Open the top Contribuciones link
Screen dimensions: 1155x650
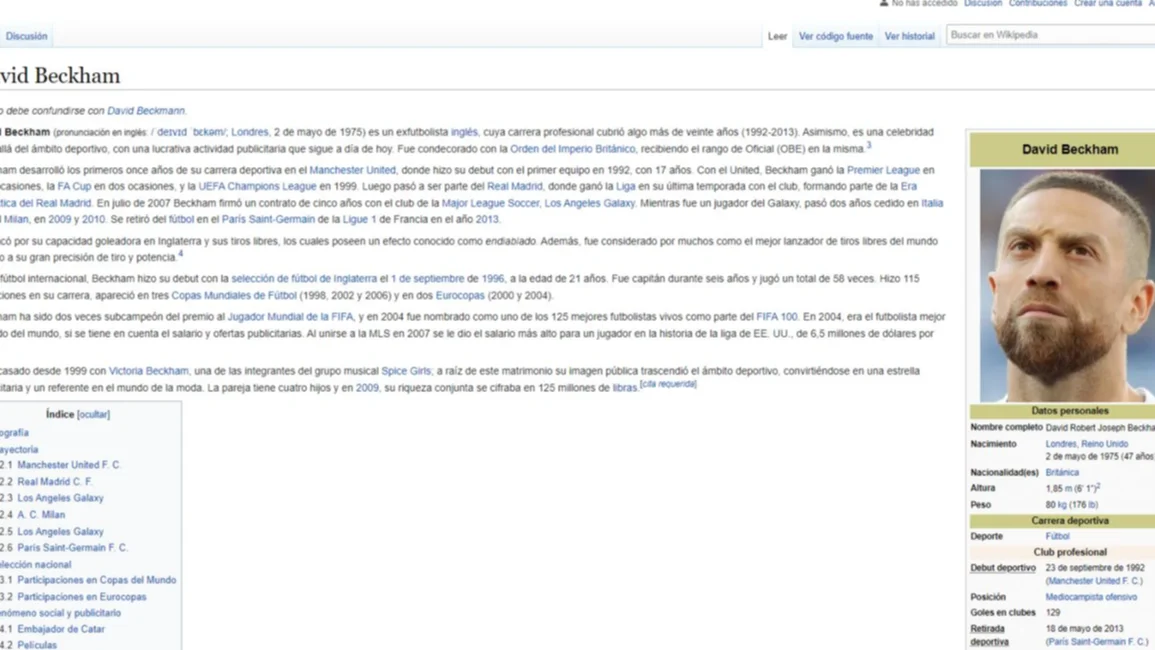(x=1038, y=4)
